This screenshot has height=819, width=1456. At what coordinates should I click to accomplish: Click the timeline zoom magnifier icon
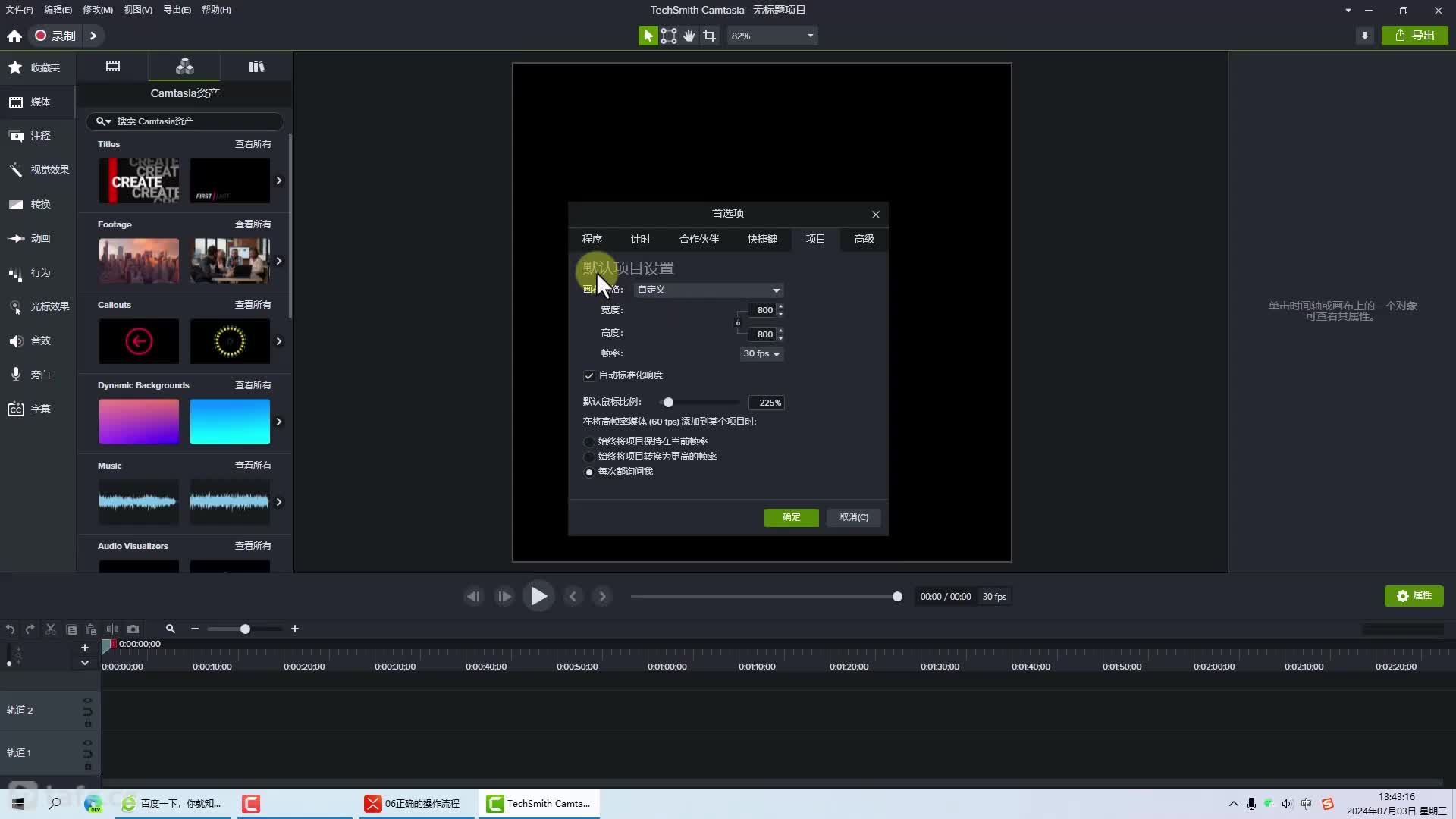click(x=171, y=629)
